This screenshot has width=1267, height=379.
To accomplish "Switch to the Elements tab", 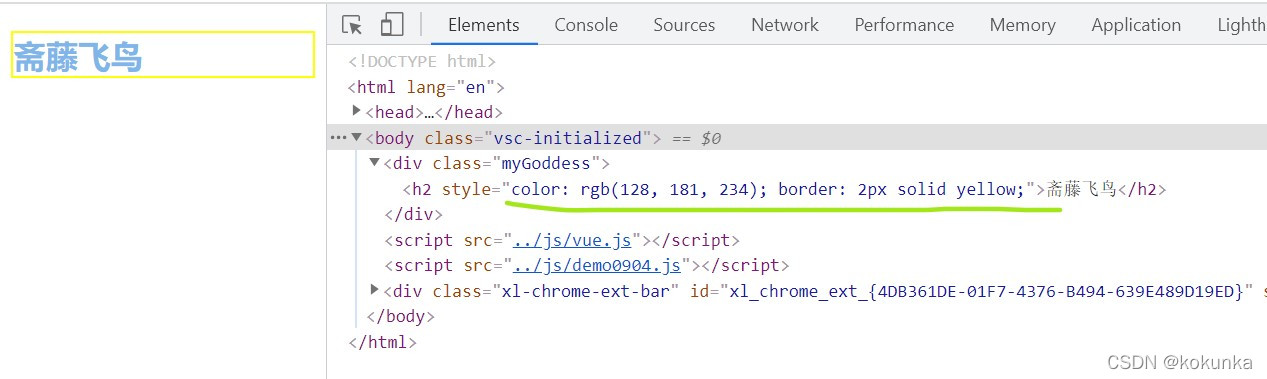I will [484, 25].
